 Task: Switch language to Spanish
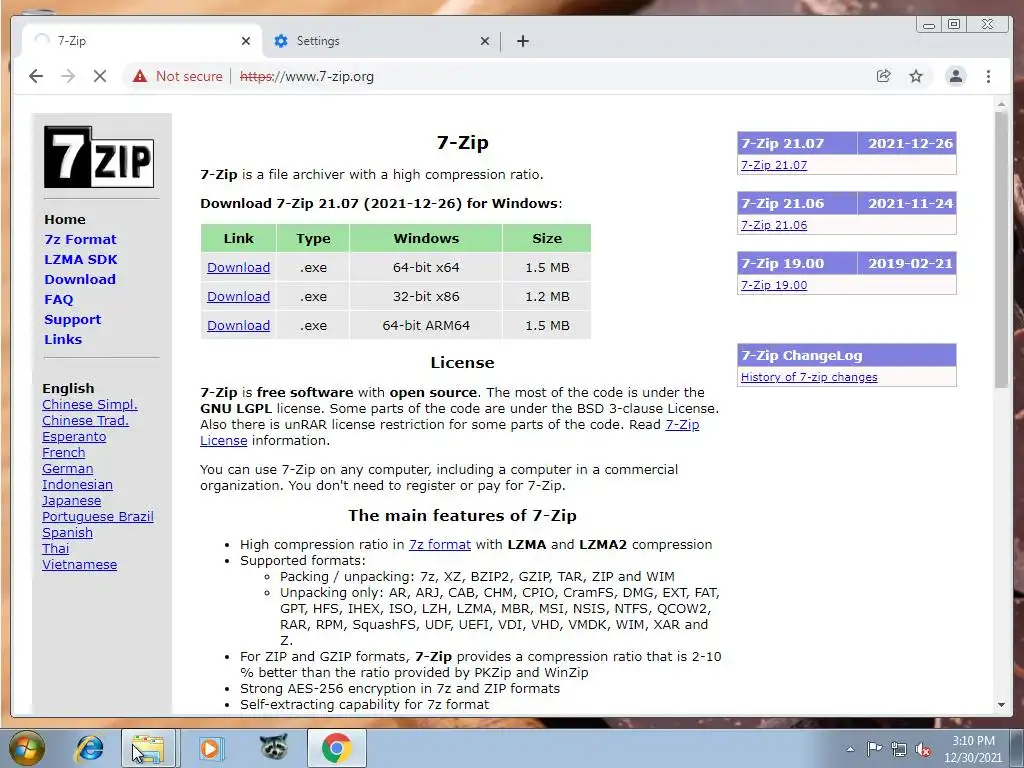click(x=67, y=533)
